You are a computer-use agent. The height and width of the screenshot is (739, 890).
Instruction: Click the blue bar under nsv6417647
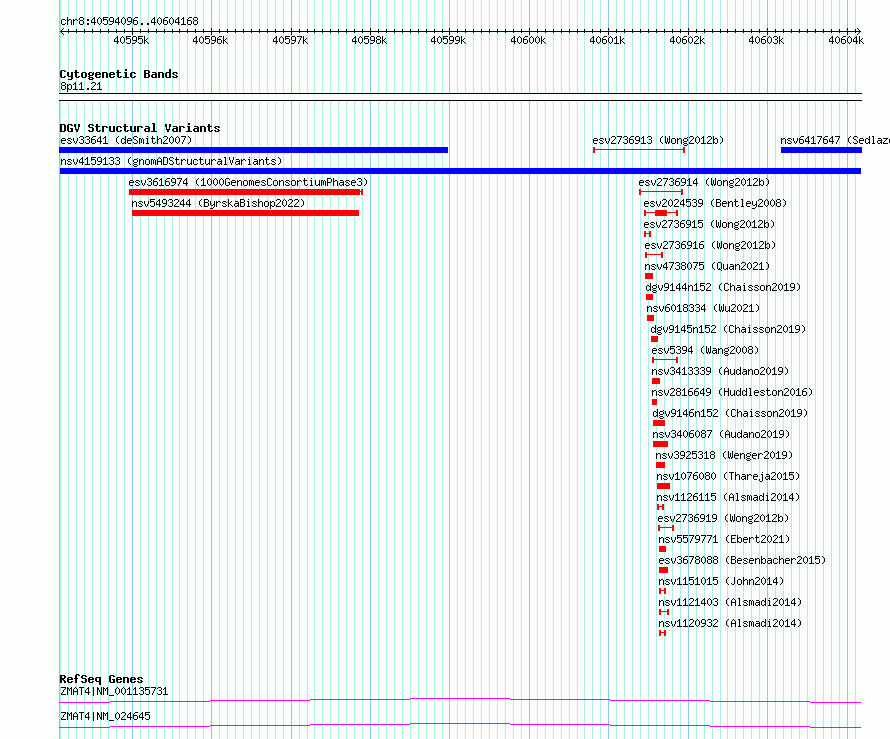(x=821, y=150)
